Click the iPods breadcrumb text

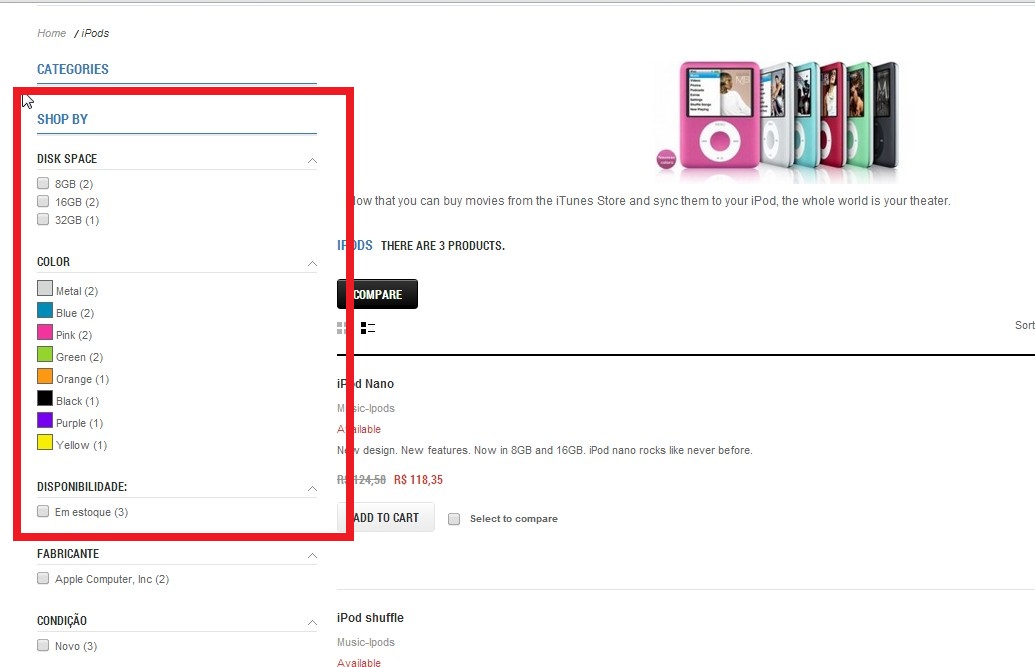(96, 33)
